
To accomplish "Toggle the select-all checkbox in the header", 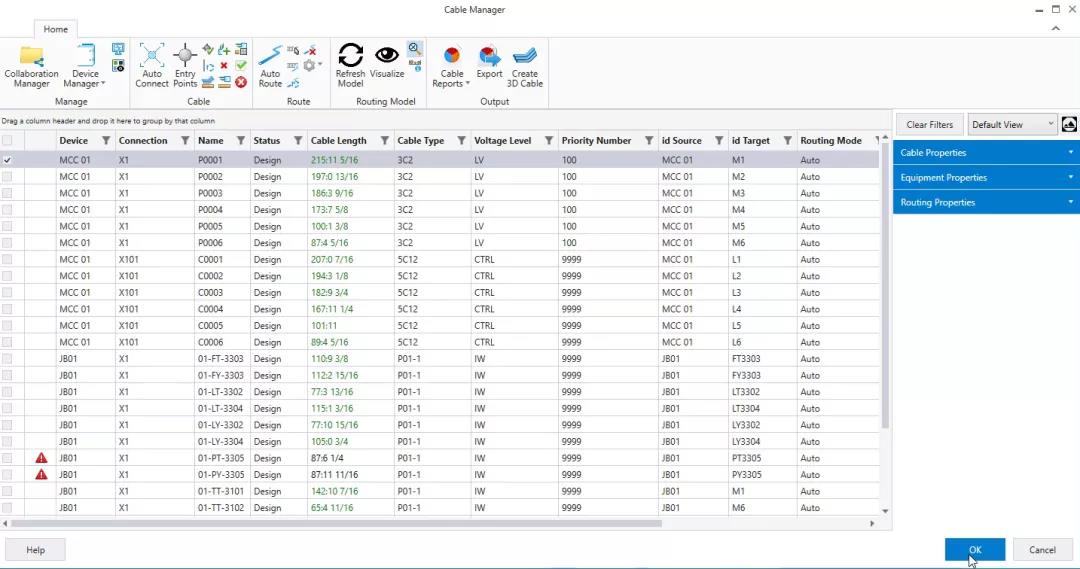I will pos(7,141).
